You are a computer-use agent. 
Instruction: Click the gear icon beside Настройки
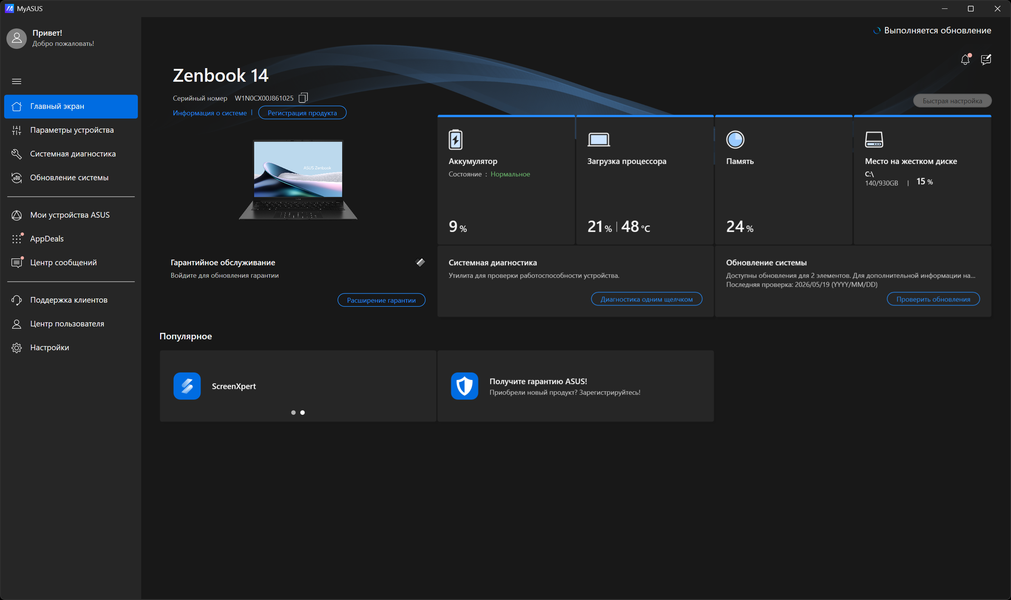point(17,348)
